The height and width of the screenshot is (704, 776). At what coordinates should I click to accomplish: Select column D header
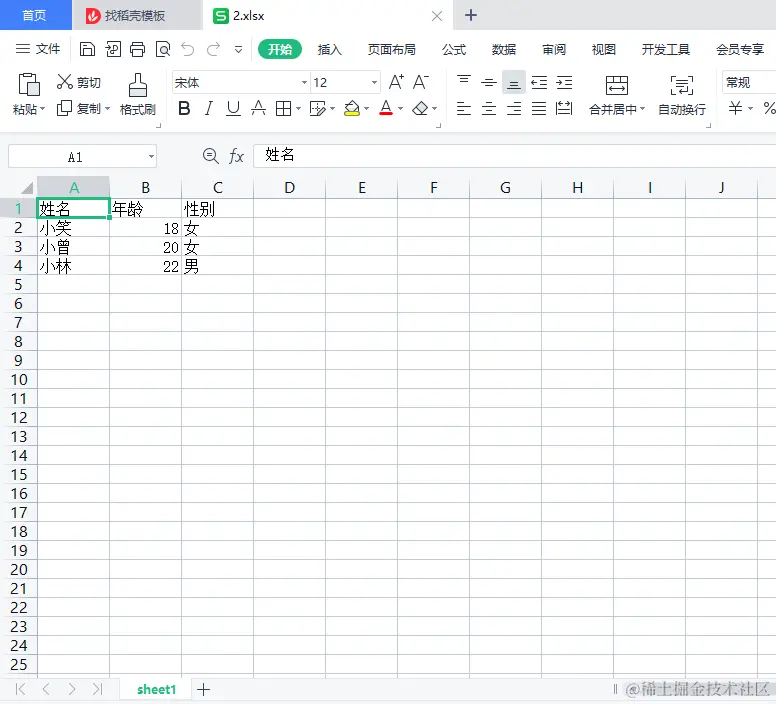[x=290, y=188]
